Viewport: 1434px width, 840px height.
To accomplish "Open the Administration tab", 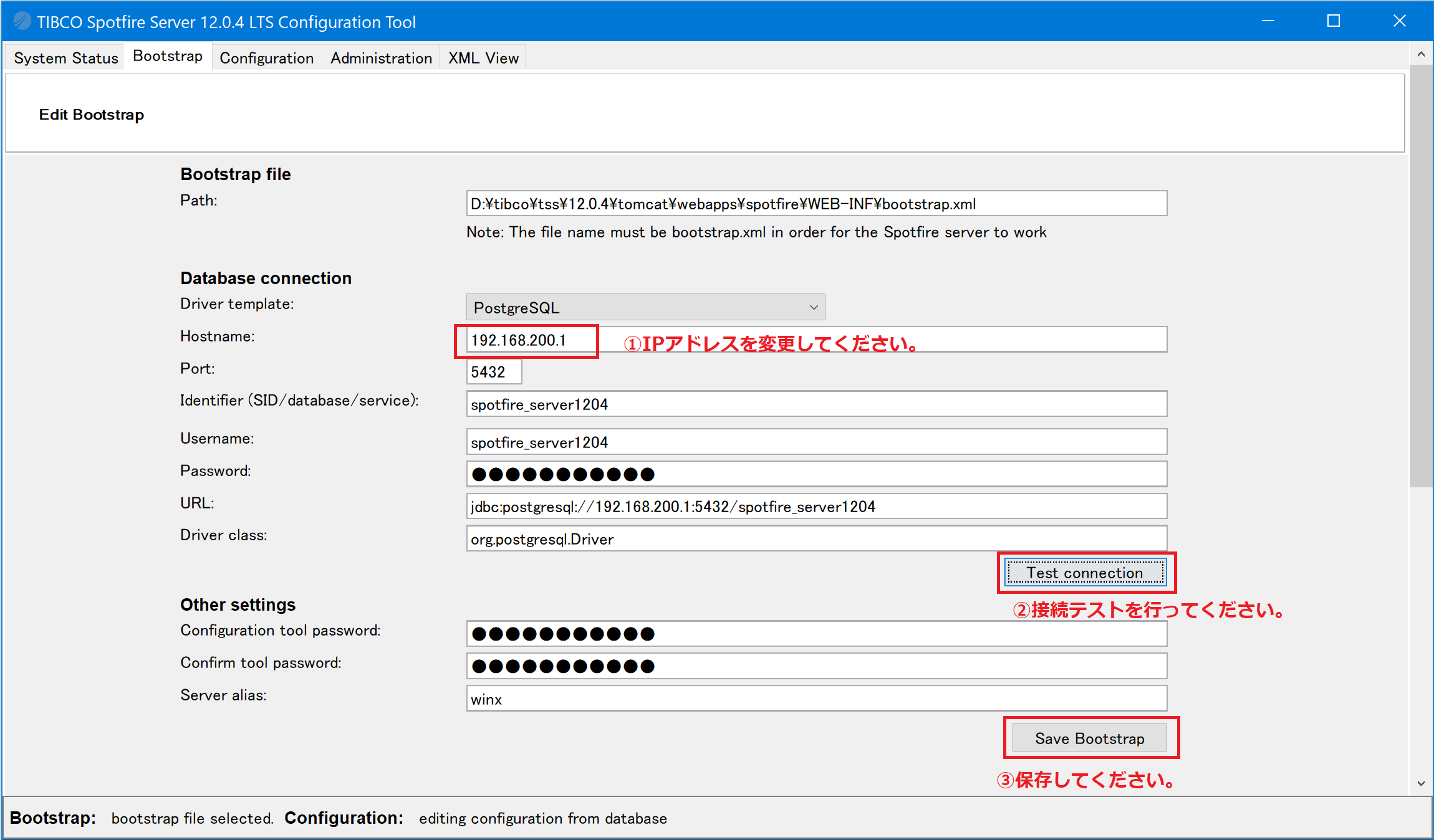I will click(381, 58).
